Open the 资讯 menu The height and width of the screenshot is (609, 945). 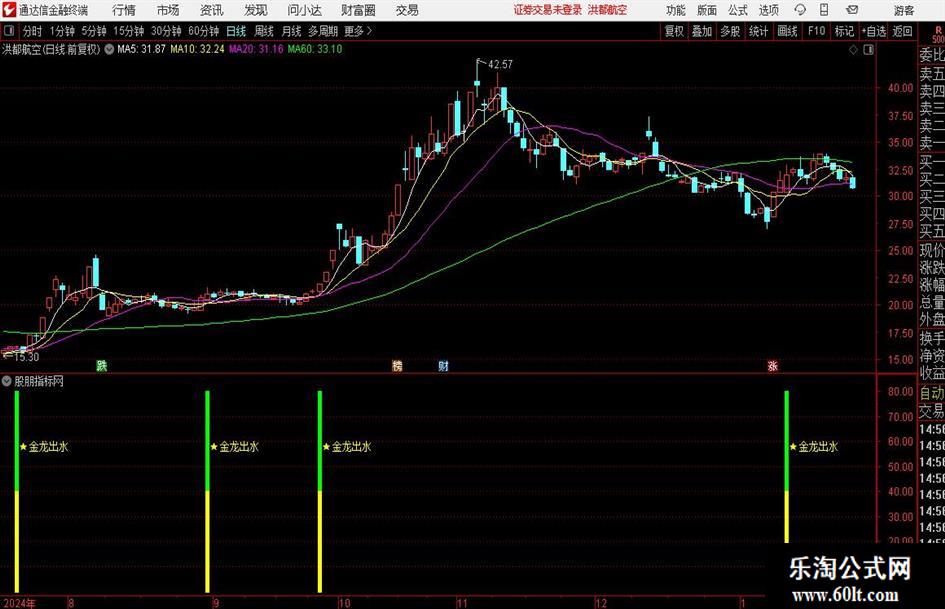click(x=212, y=10)
